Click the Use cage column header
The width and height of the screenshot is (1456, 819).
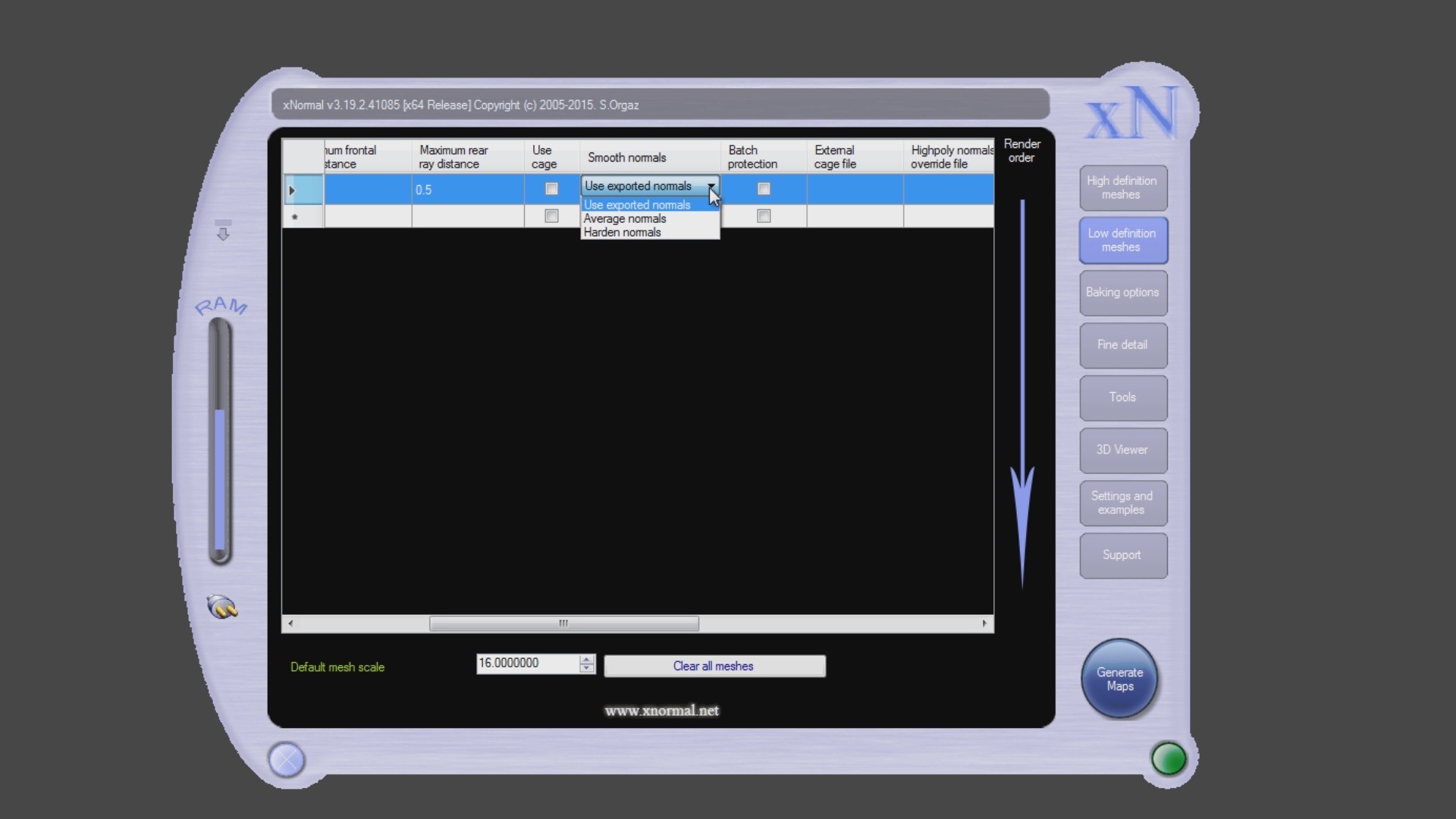point(552,157)
